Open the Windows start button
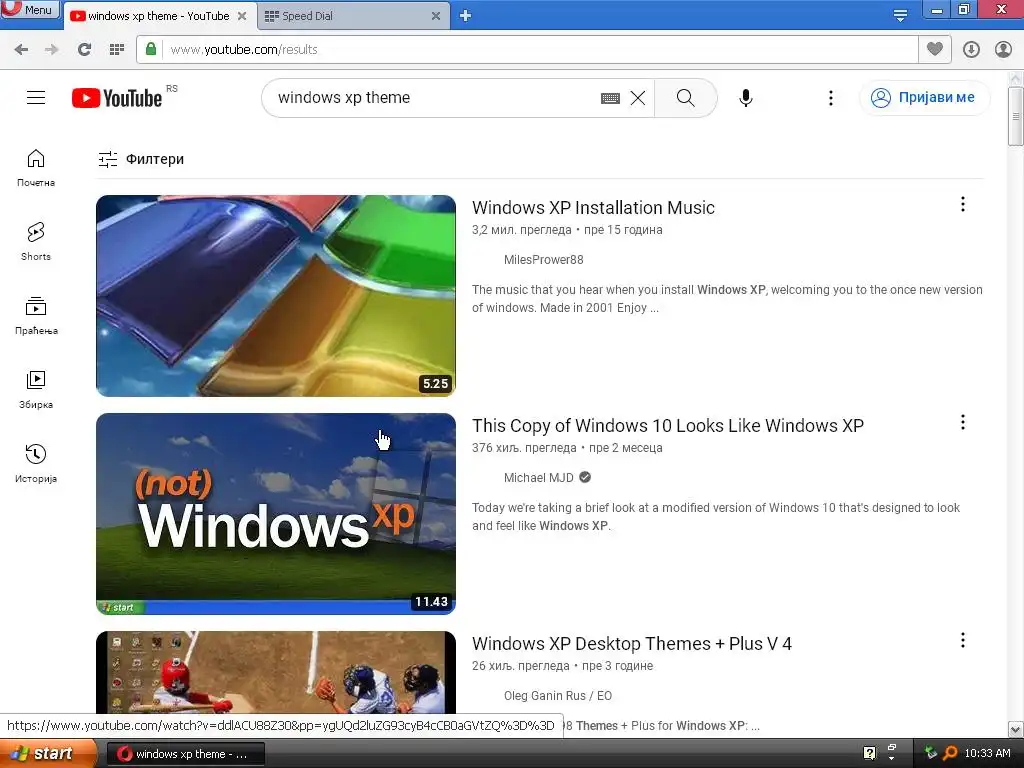1024x768 pixels. [48, 754]
